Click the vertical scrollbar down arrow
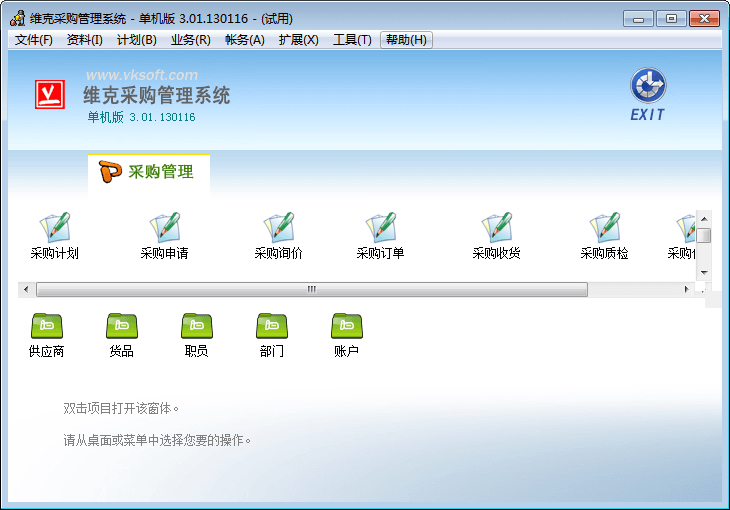The width and height of the screenshot is (730, 510). pos(704,272)
